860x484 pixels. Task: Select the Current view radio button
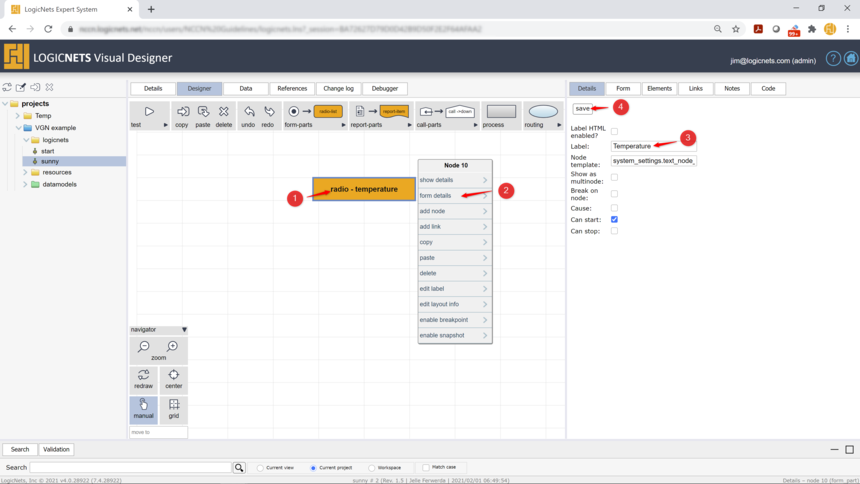click(260, 468)
